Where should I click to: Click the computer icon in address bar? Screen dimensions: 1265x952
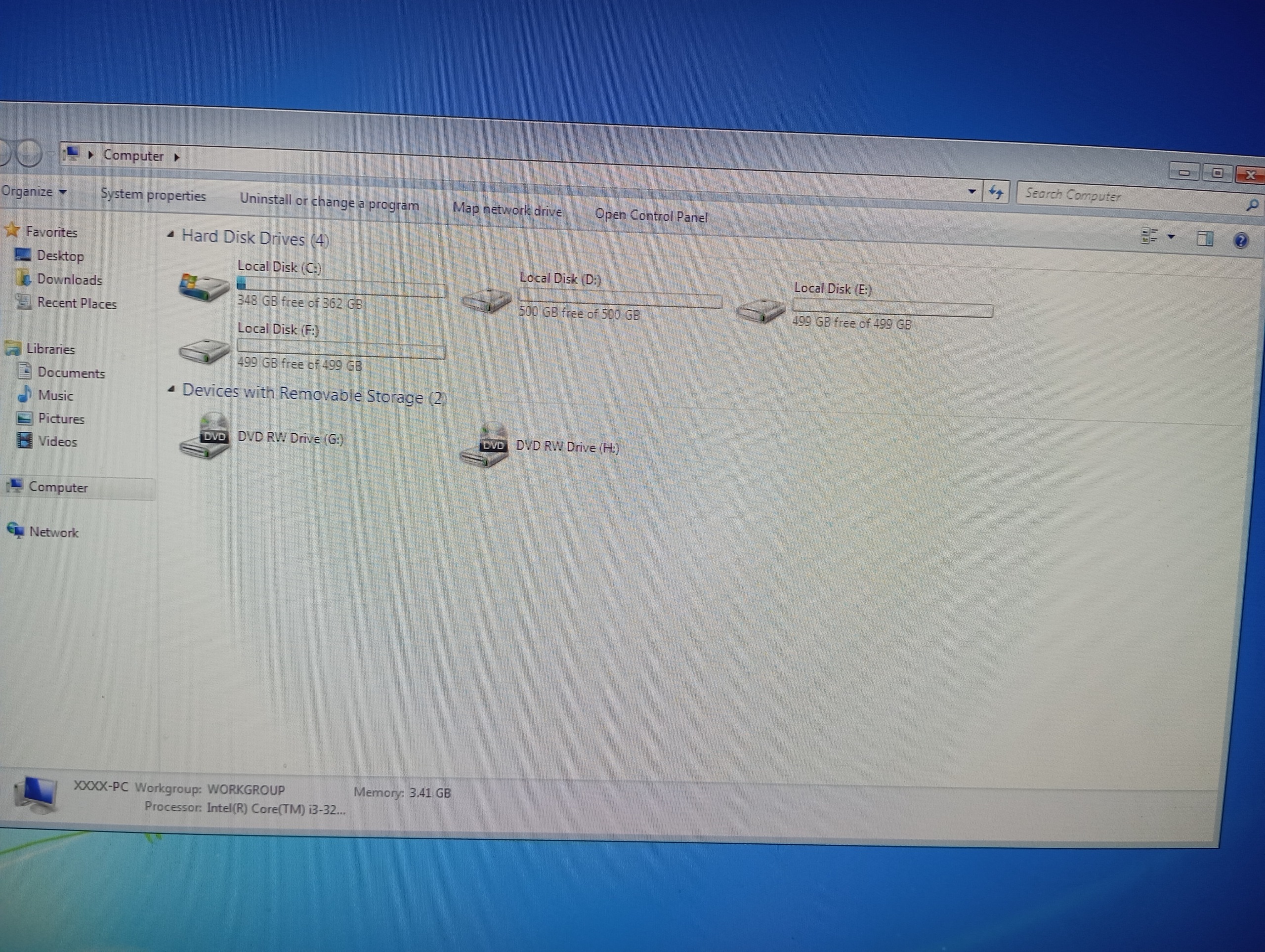click(x=71, y=153)
